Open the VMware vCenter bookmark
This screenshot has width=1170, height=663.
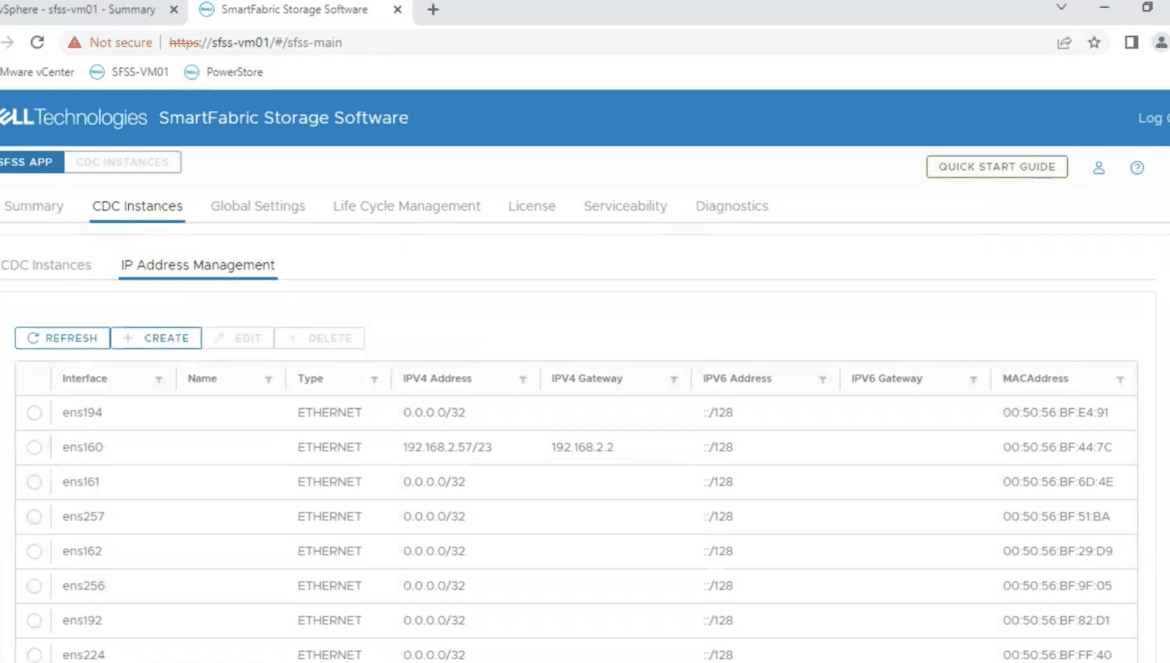point(37,72)
